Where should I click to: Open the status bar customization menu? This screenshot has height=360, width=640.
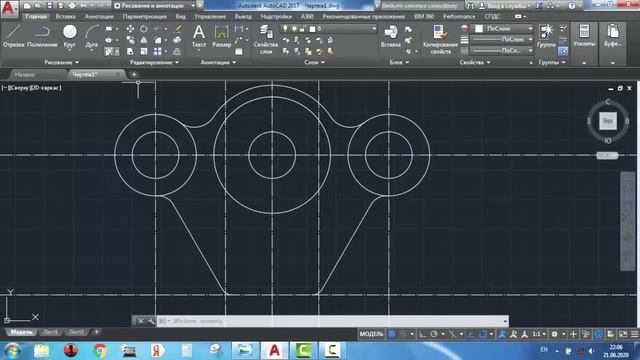[634, 334]
